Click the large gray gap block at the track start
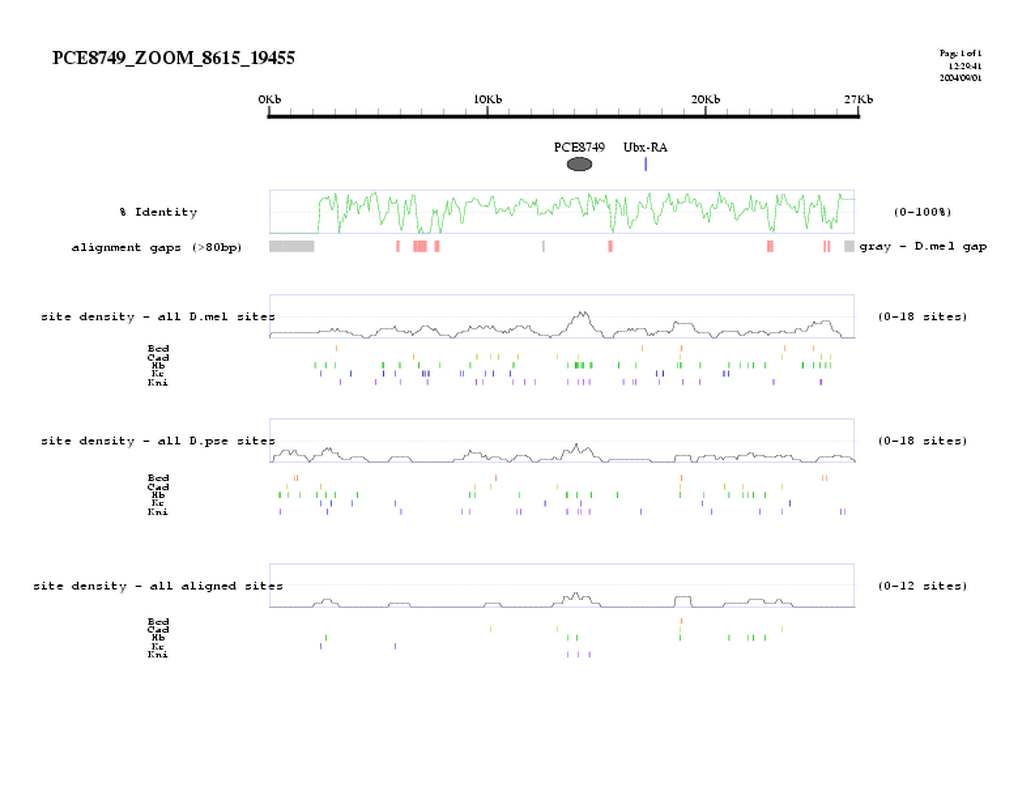This screenshot has height=800, width=1035. pos(292,246)
